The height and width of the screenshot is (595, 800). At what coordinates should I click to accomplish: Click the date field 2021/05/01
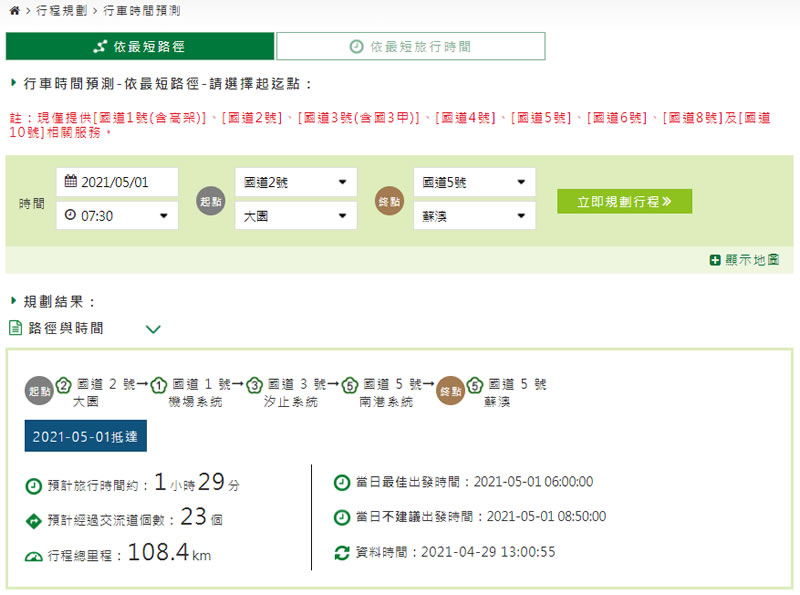pos(117,182)
